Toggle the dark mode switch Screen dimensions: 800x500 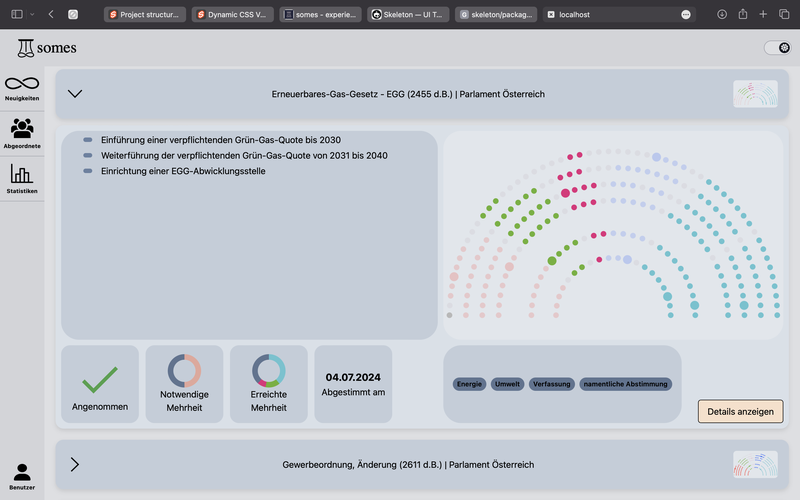(777, 48)
